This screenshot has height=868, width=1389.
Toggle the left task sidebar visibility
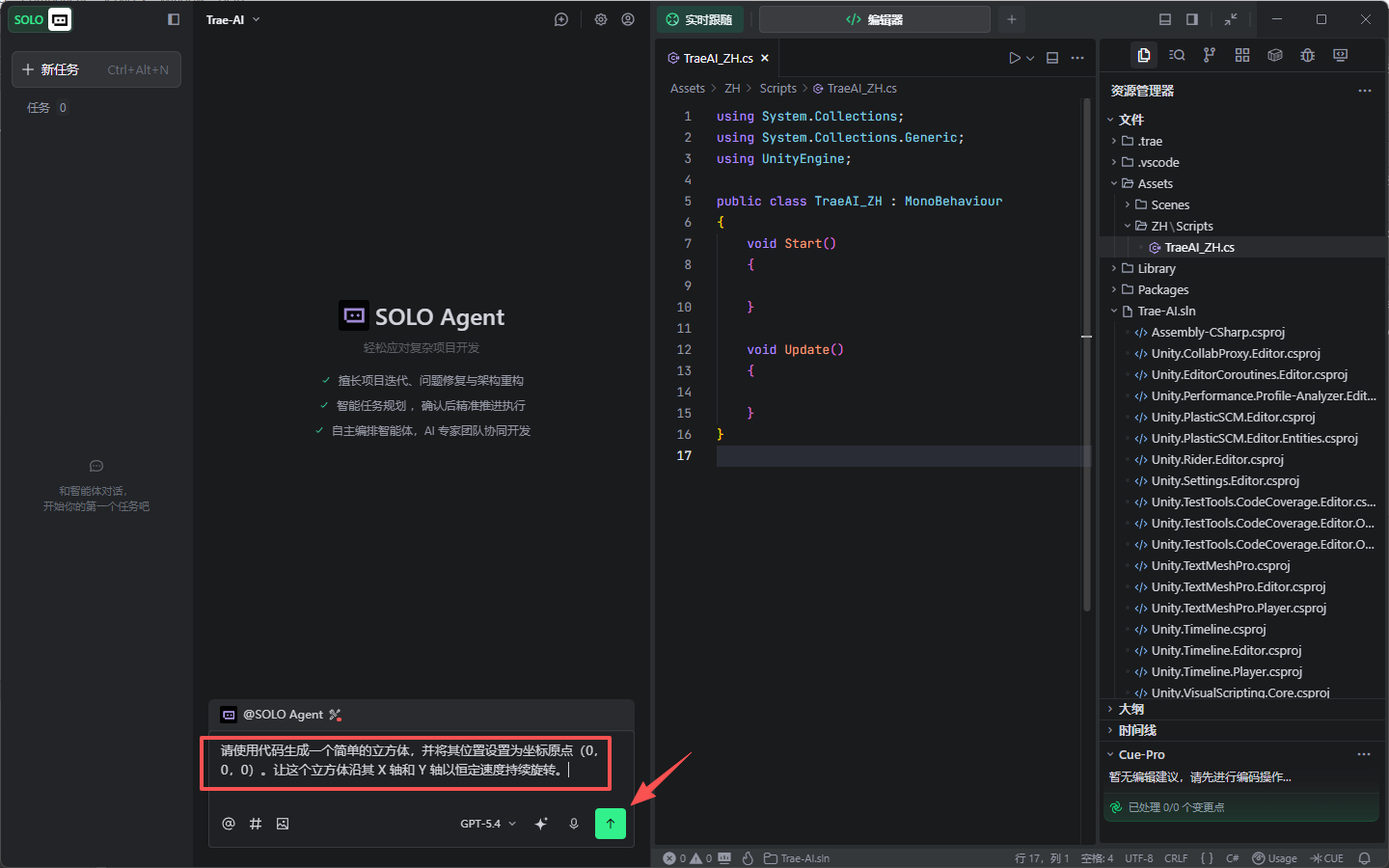tap(174, 19)
